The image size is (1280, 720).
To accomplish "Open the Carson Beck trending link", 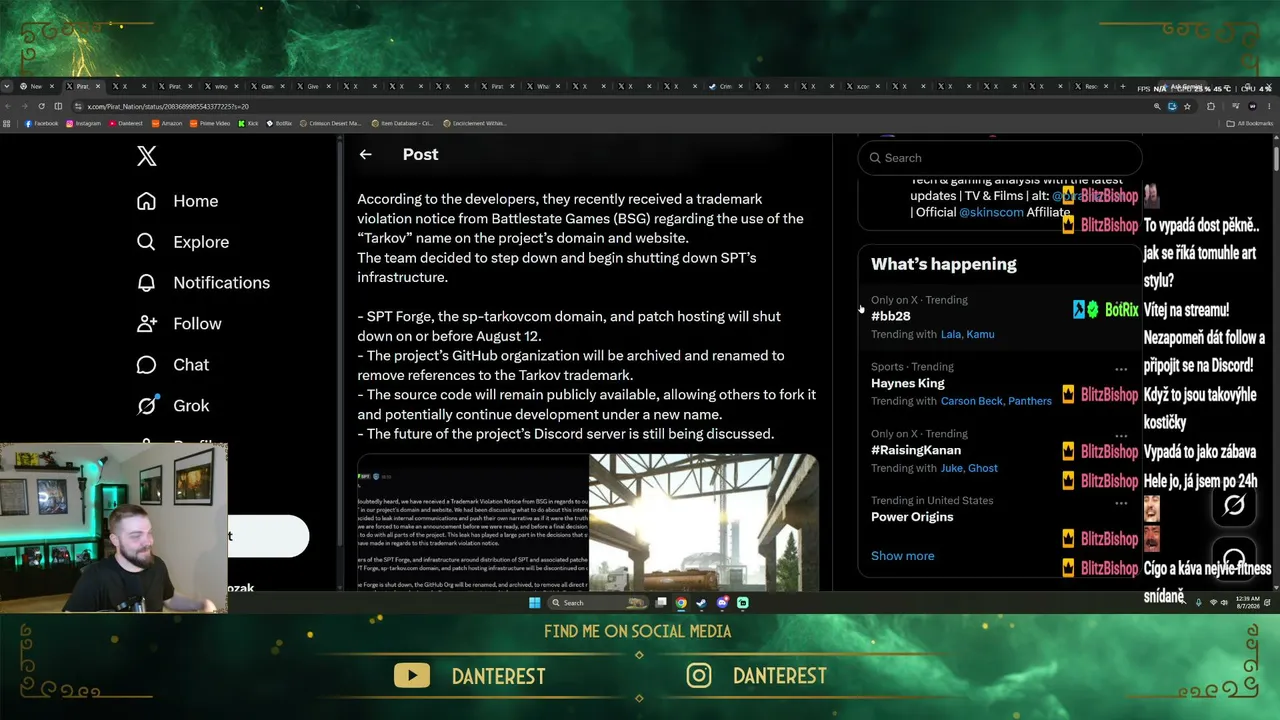I will (972, 401).
